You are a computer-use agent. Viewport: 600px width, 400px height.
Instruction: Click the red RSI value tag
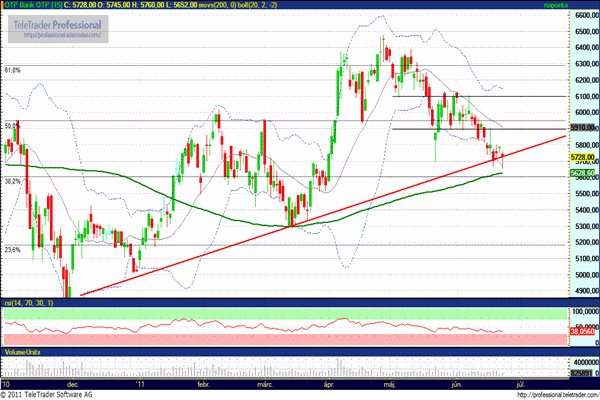[x=583, y=332]
